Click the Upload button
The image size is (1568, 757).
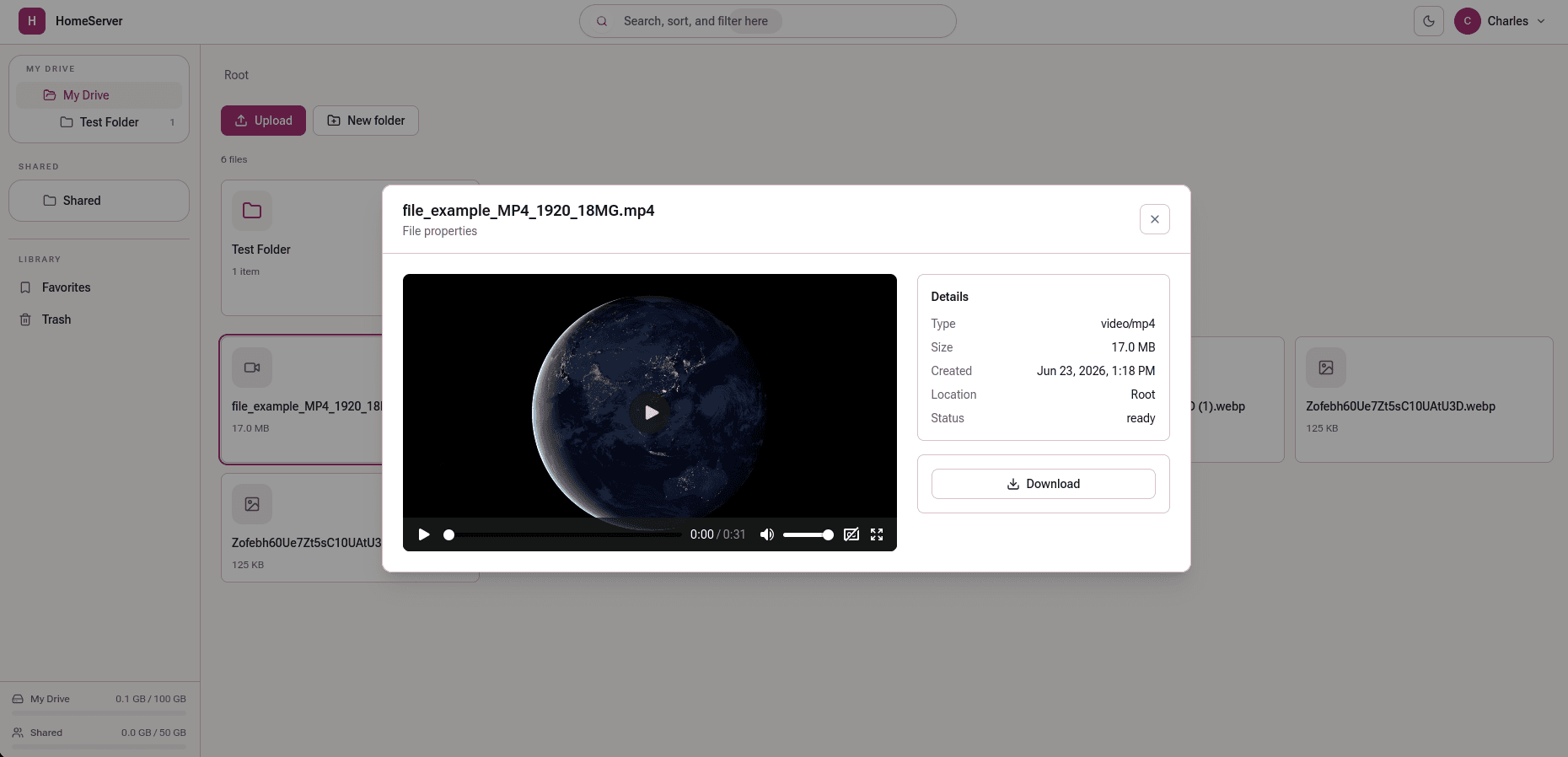tap(263, 121)
